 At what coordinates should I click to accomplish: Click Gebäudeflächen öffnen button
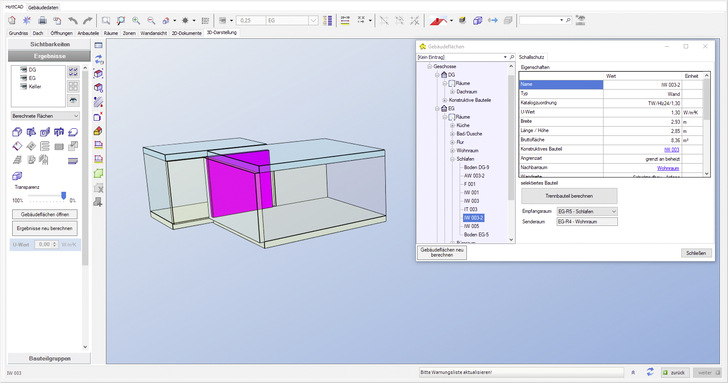pyautogui.click(x=45, y=214)
